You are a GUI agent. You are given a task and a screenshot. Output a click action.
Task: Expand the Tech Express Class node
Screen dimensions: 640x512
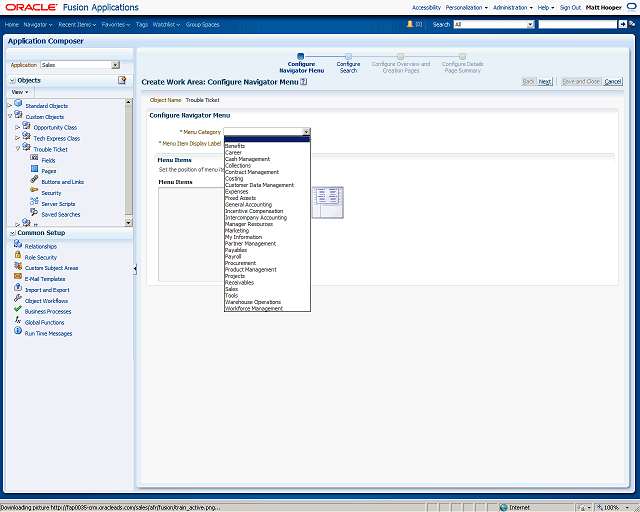(18, 138)
